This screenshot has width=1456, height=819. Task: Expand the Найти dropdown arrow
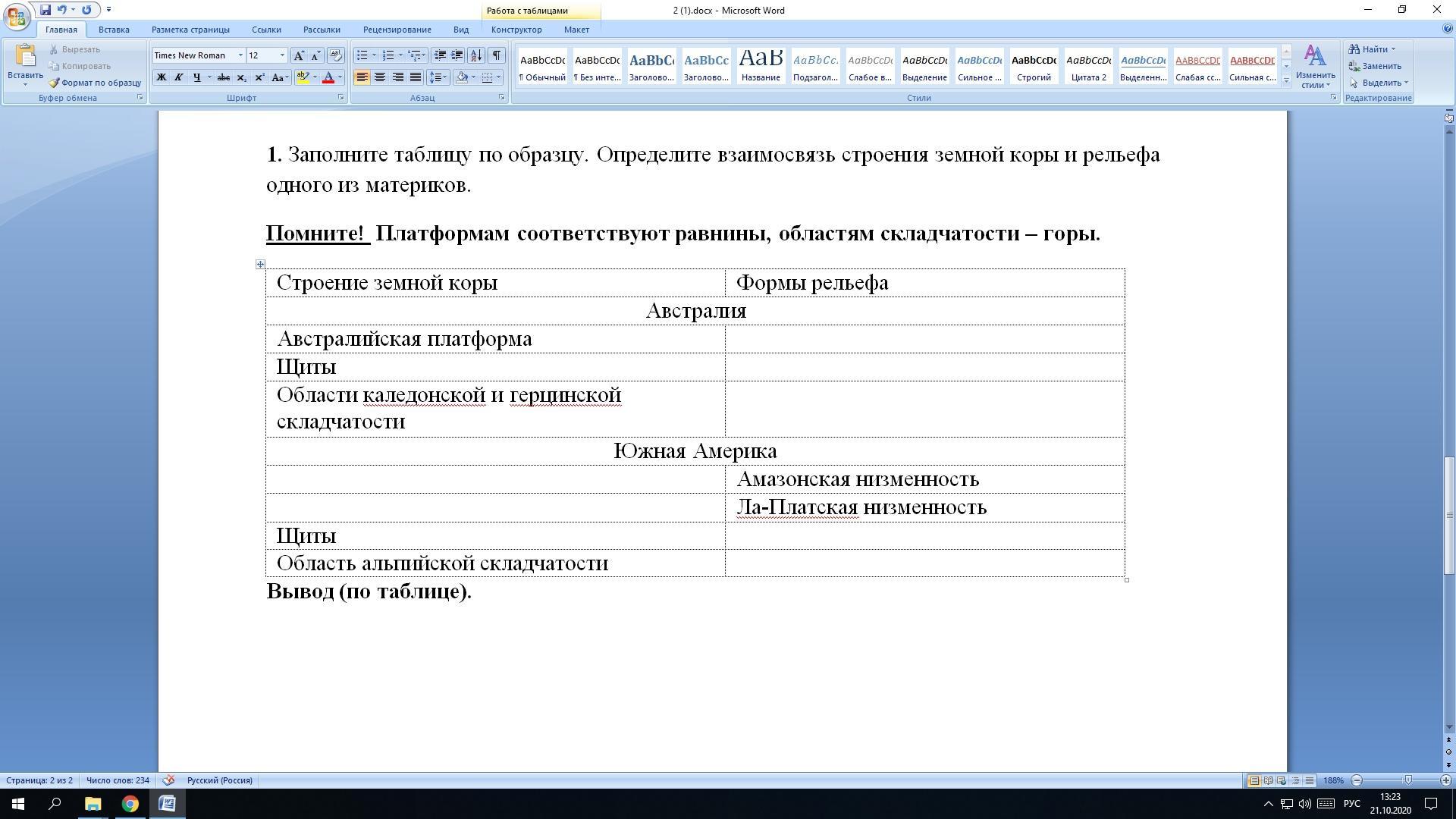pos(1392,49)
